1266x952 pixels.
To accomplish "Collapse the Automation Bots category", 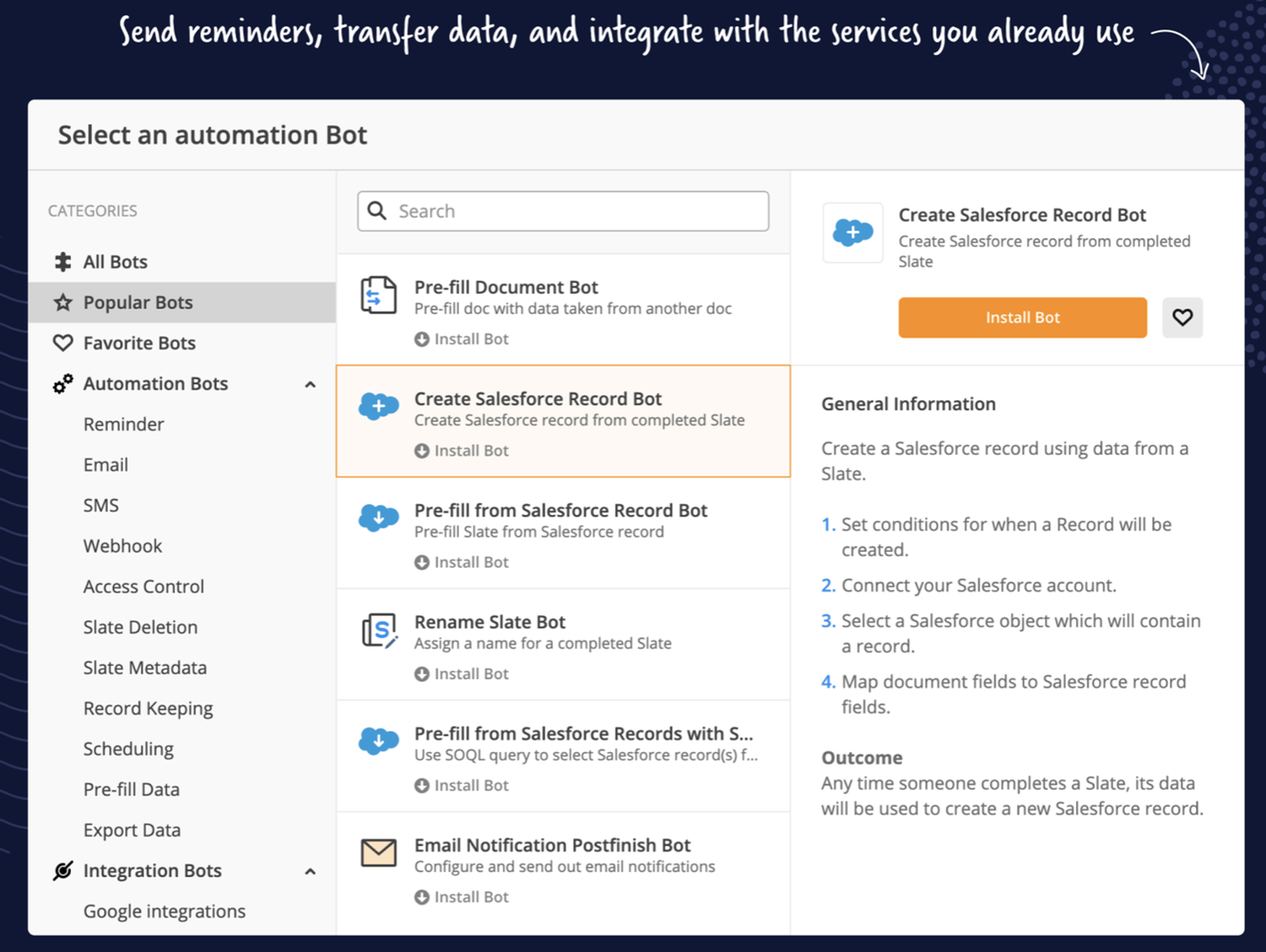I will coord(311,384).
